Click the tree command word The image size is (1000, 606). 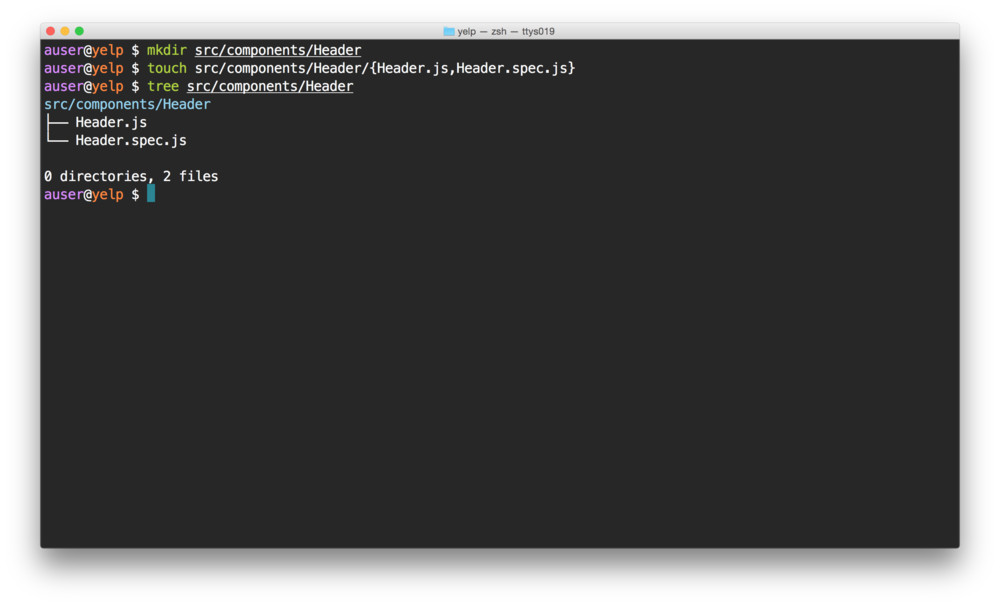click(163, 86)
